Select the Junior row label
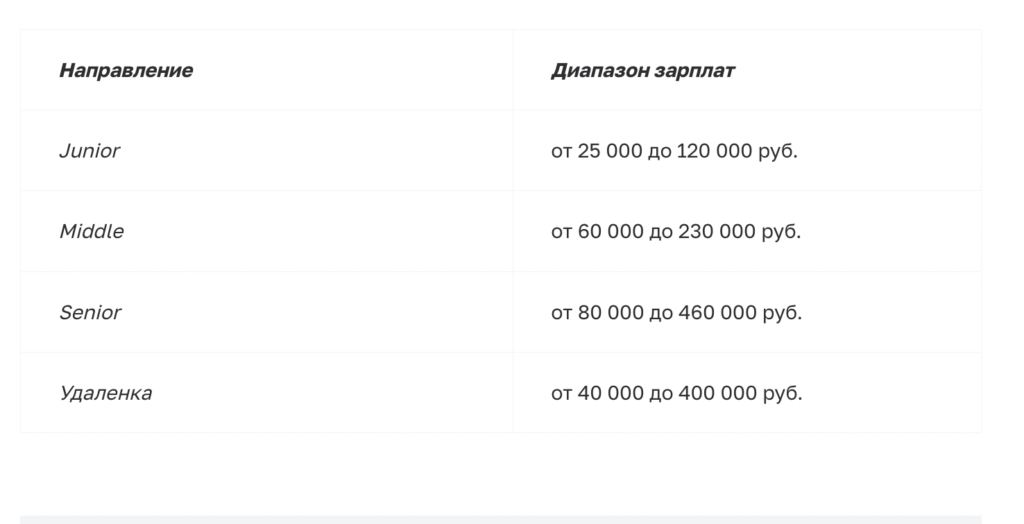This screenshot has height=524, width=1024. 89,151
